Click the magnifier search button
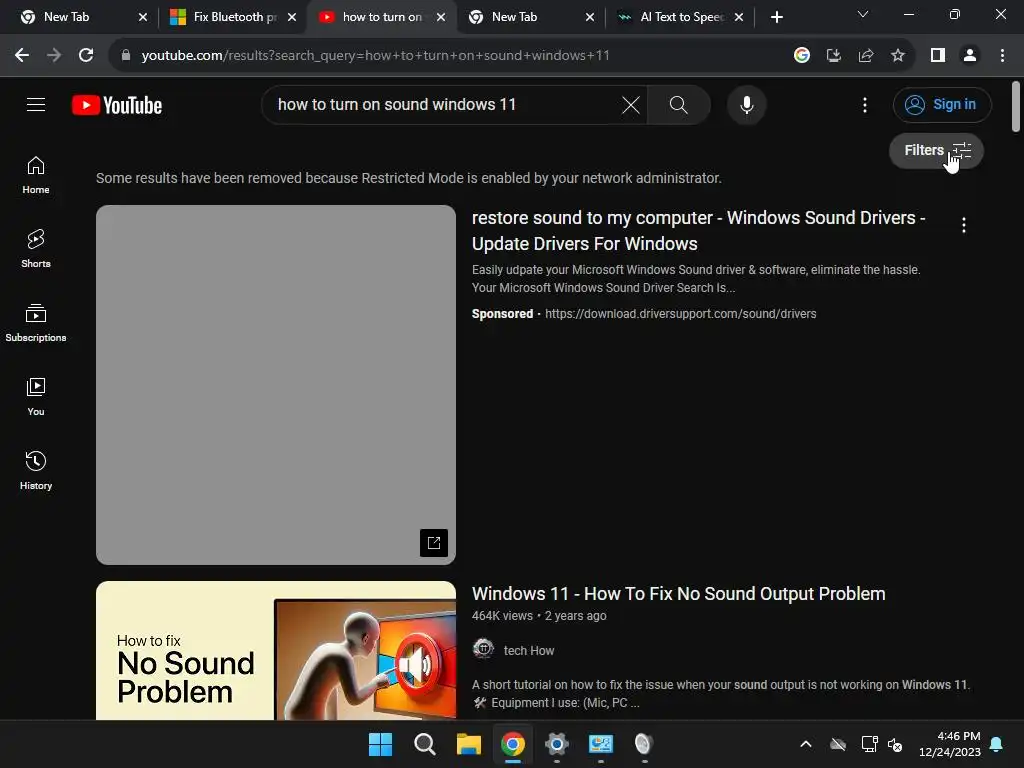 coord(679,104)
